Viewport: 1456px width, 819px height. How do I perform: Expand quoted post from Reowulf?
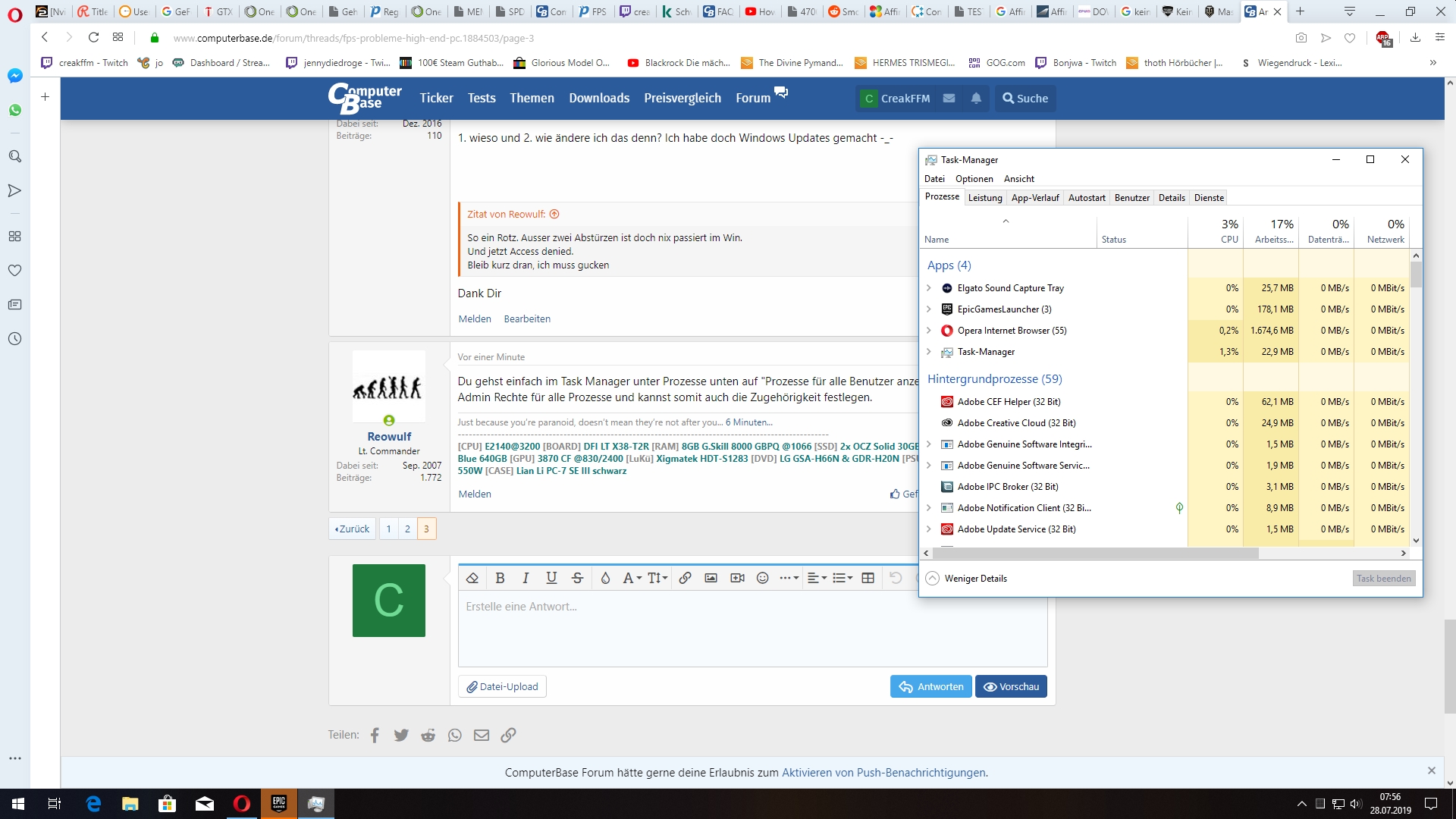(554, 215)
